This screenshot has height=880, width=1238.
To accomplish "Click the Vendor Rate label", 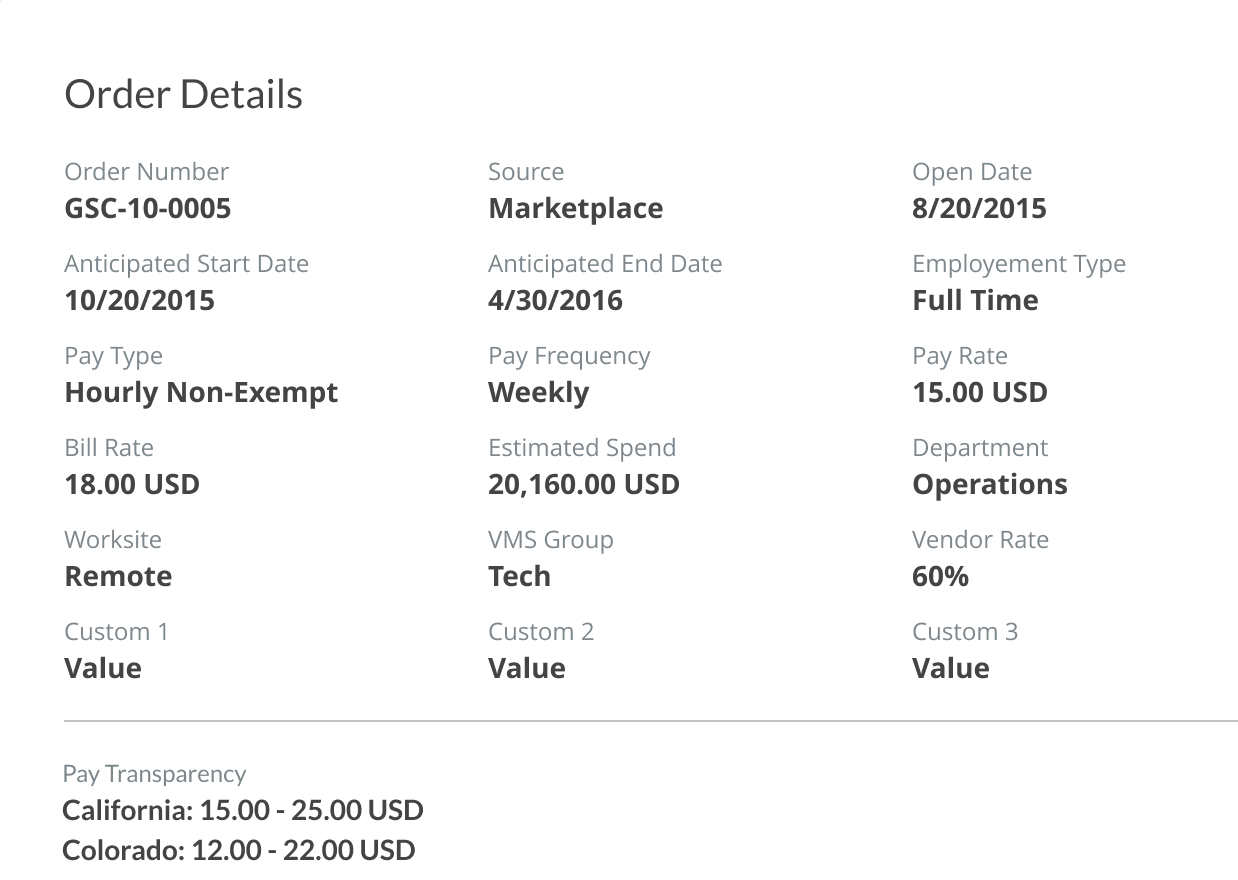I will click(980, 540).
